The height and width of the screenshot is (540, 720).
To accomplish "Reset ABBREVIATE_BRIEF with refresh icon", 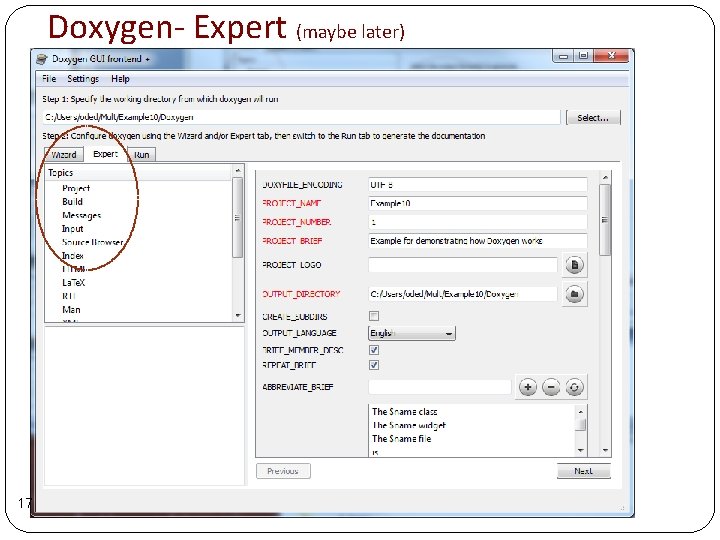I will coord(574,387).
